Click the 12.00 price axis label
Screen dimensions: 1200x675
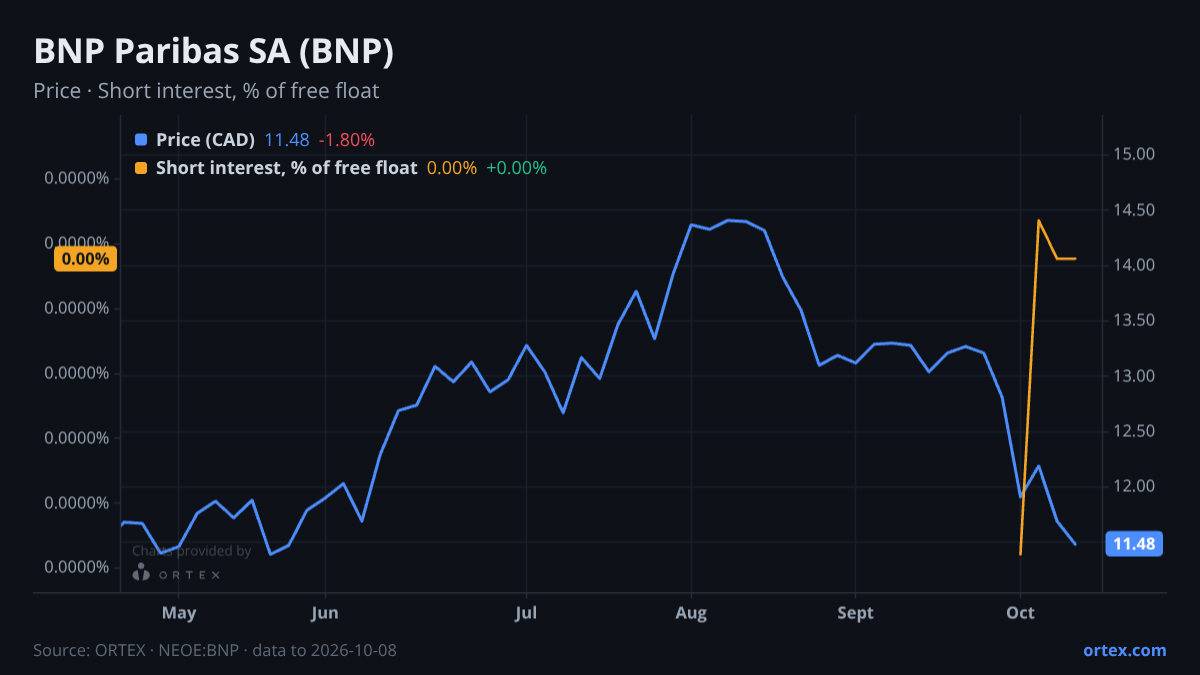[1134, 487]
